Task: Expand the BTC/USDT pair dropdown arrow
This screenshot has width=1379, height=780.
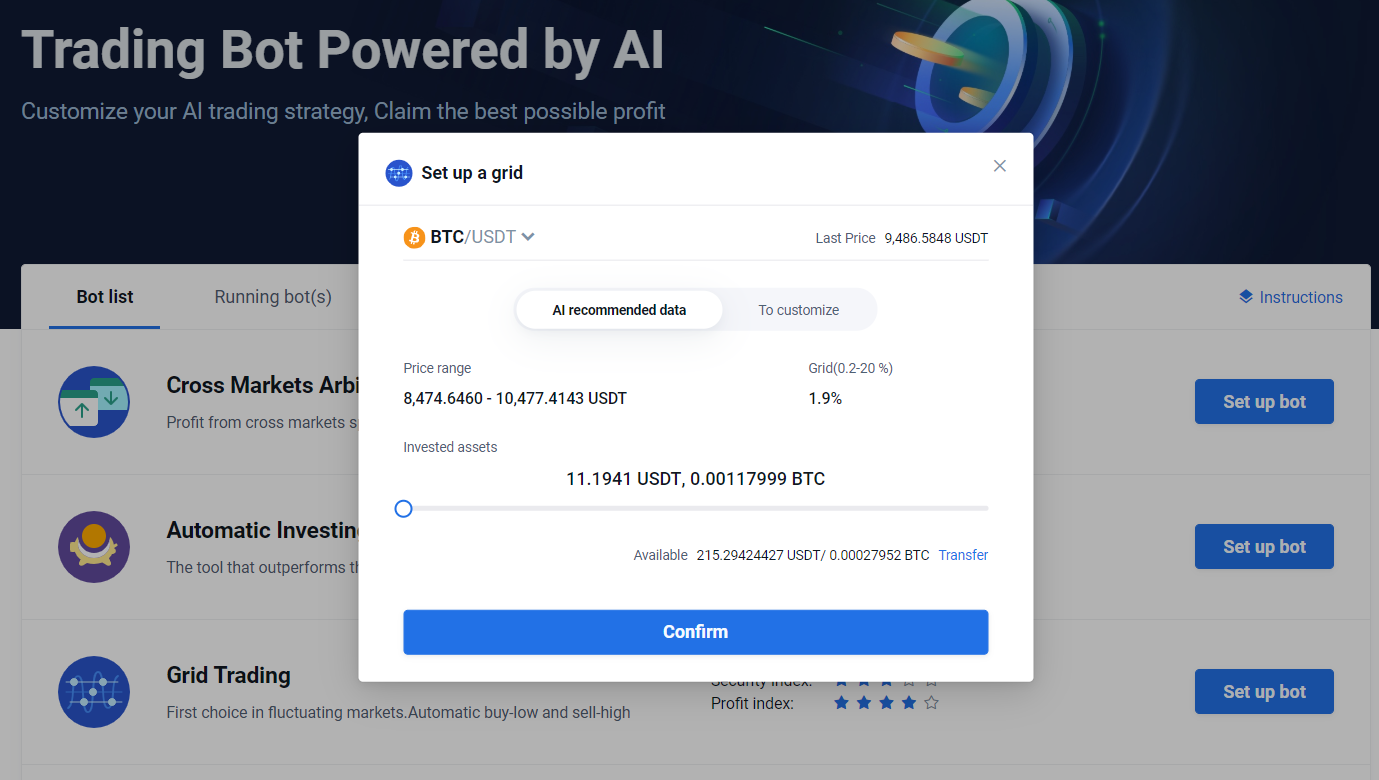Action: 528,237
